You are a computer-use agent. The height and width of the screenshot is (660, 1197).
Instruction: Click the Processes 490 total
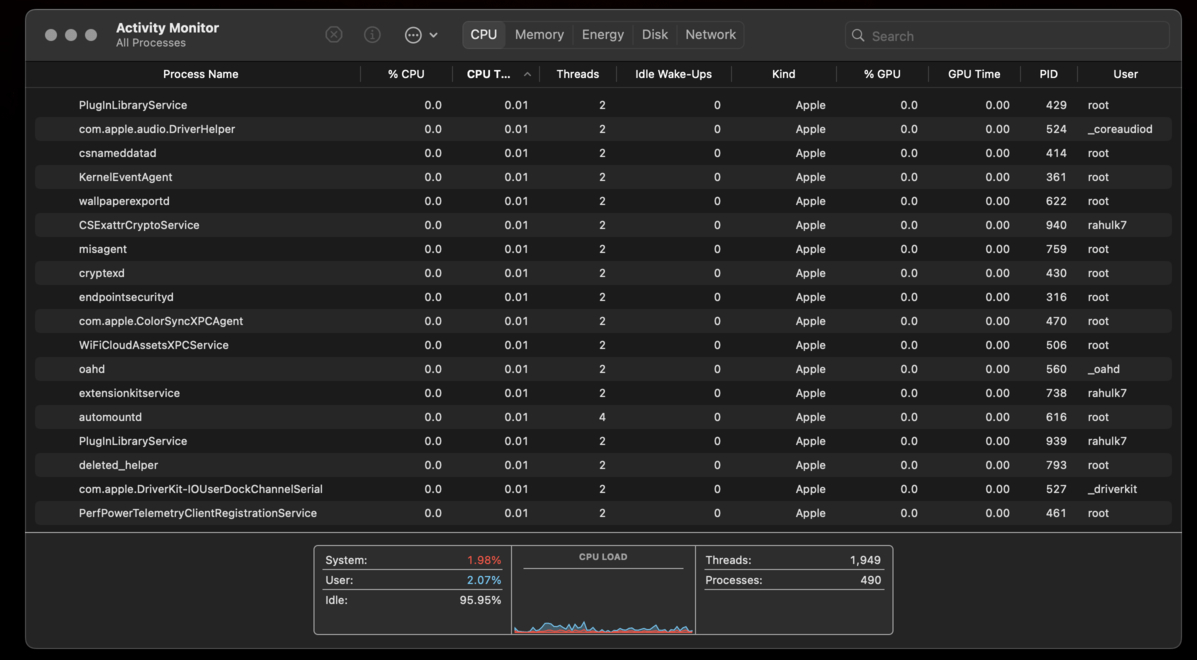coord(870,581)
